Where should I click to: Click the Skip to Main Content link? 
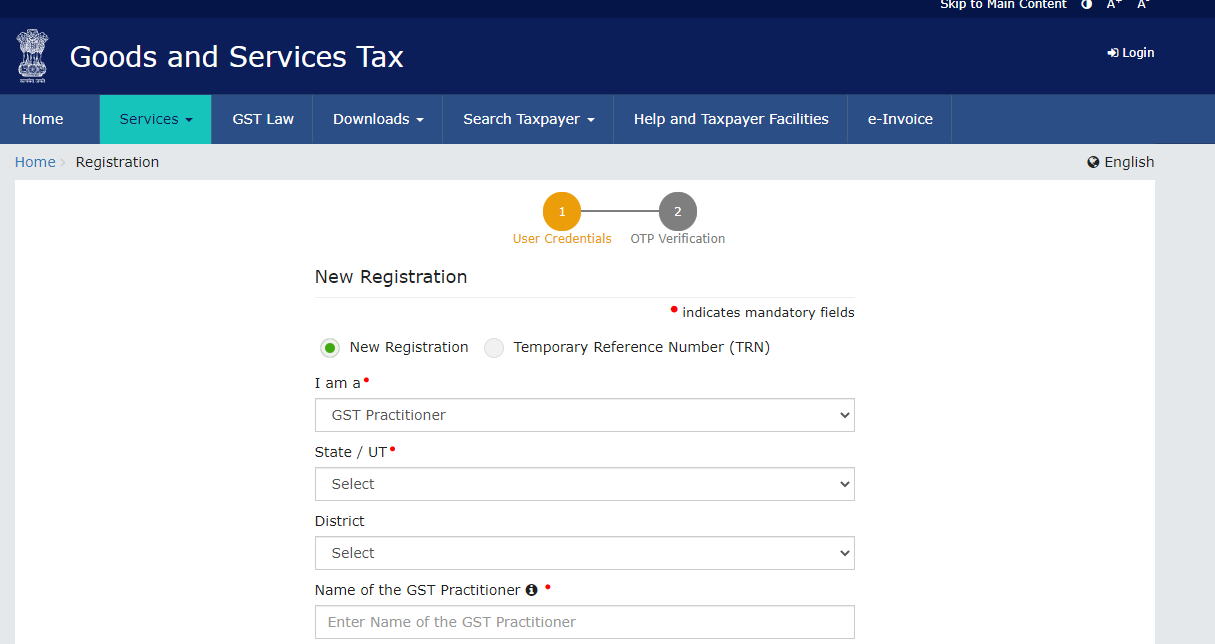point(1003,5)
